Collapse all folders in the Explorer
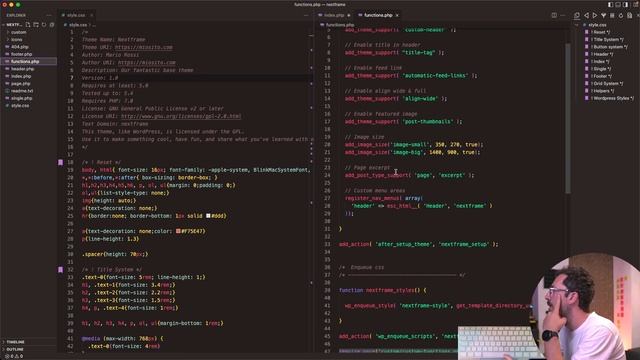640x360 pixels. (52, 25)
